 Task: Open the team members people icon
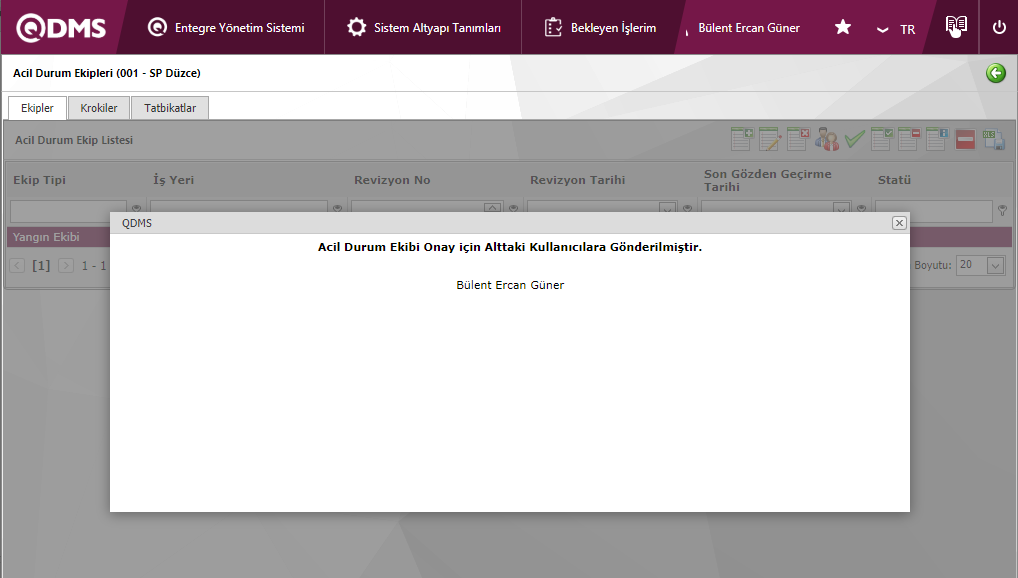coord(826,139)
